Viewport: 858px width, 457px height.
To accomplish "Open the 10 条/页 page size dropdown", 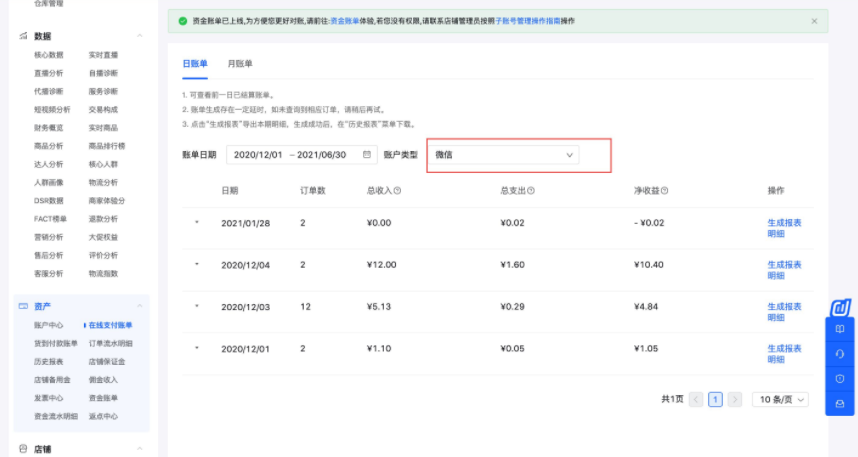I will coord(780,399).
